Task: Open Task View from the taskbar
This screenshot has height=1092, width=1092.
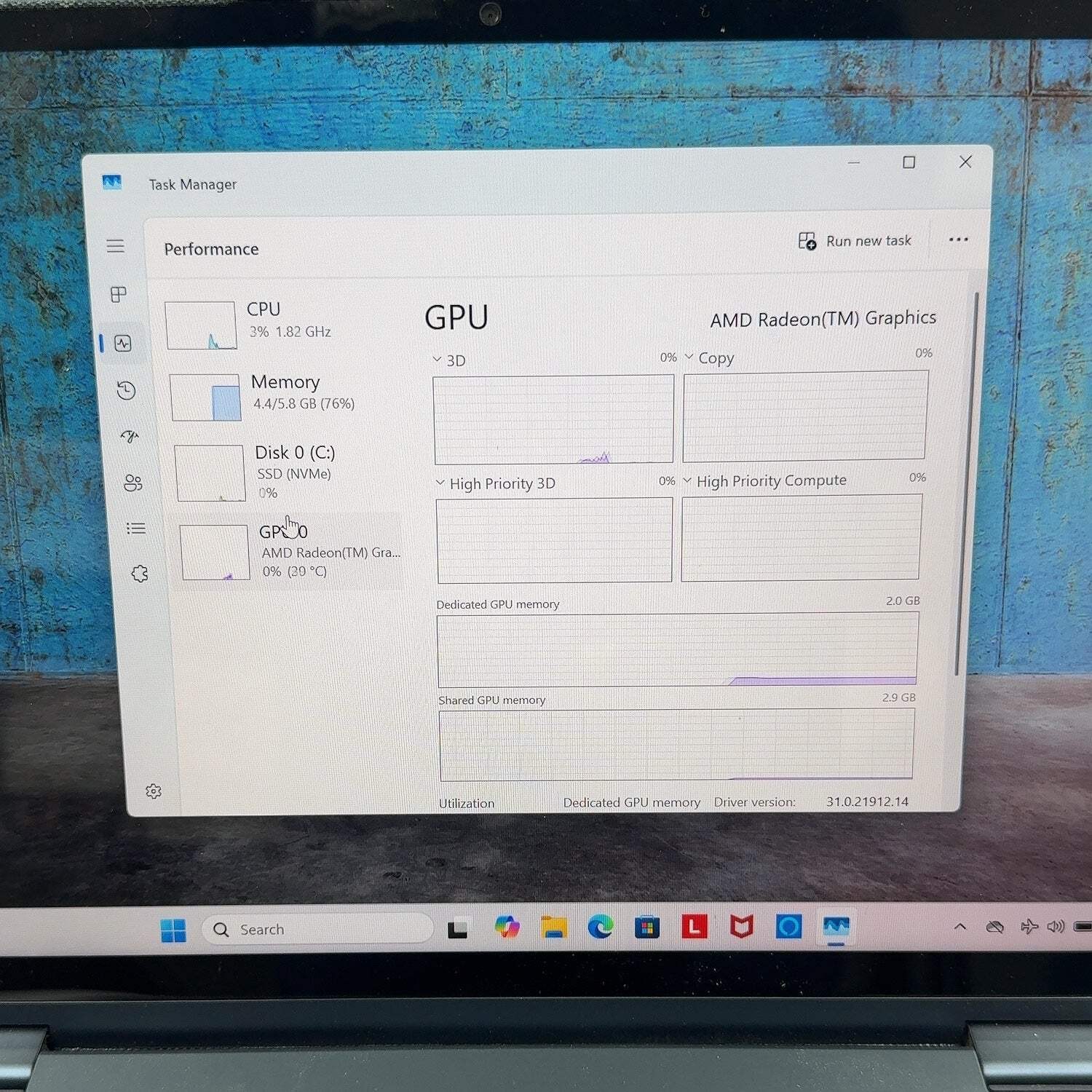Action: tap(457, 930)
